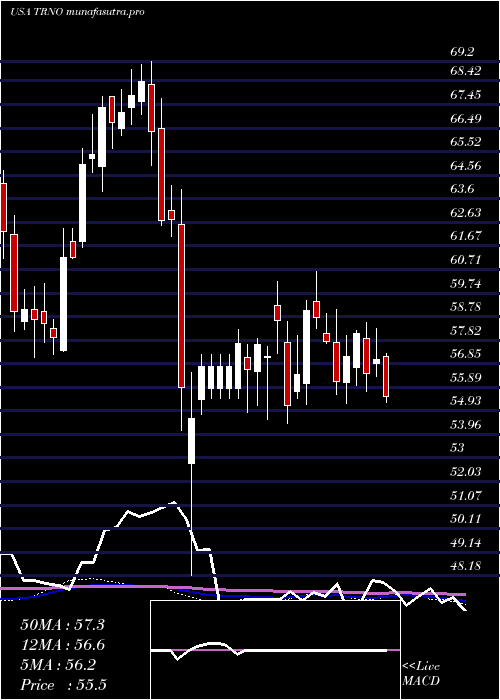Screen dimensions: 500x700
Task: Click inside the MACD inset chart
Action: click(275, 650)
